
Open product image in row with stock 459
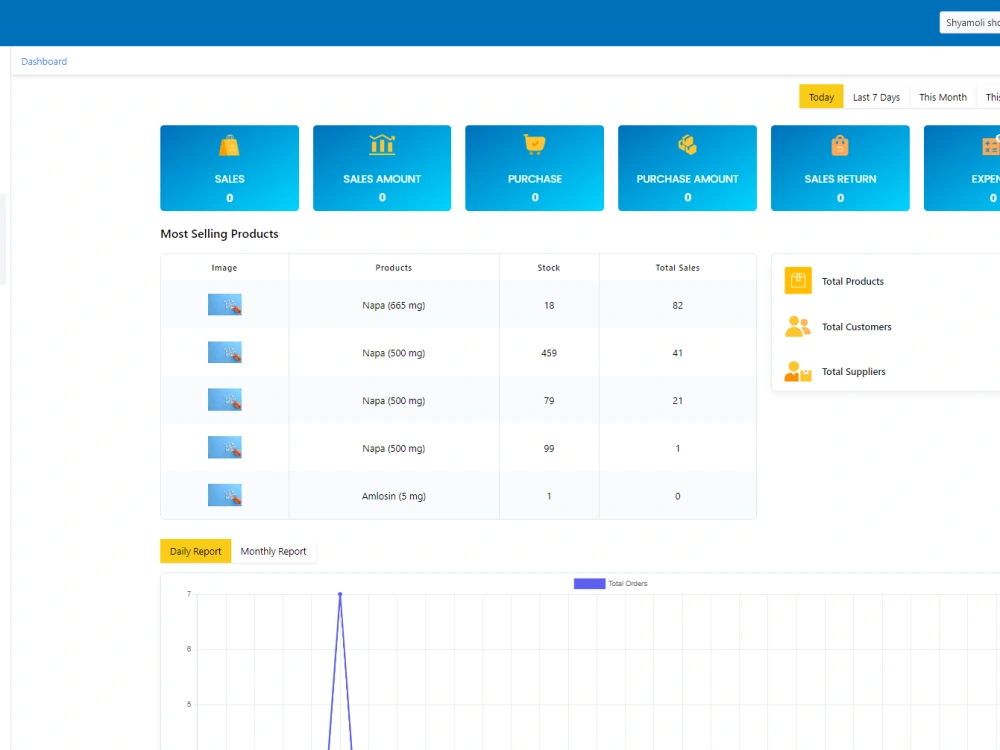tap(224, 352)
